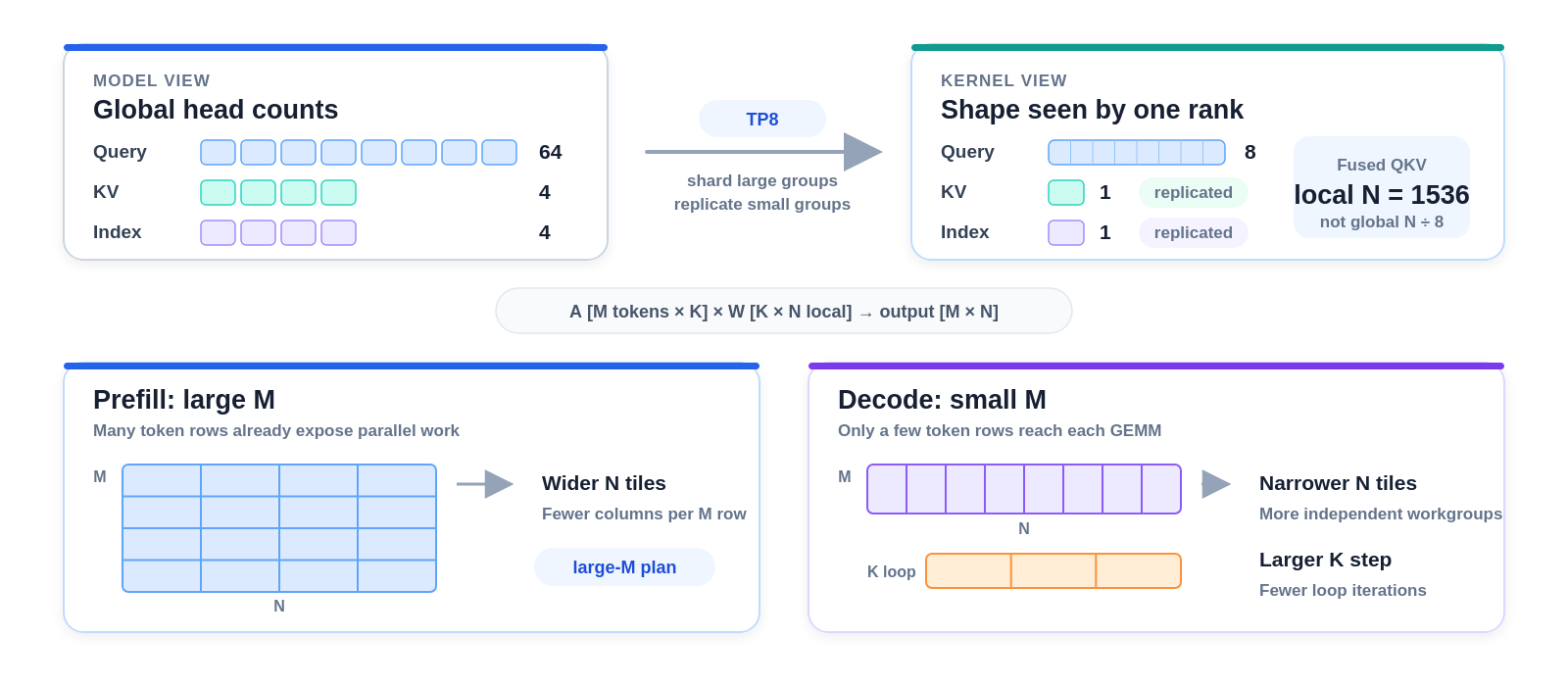Screen dimensions: 1568x686
Task: Click the orange K loop bar
Action: (1053, 570)
